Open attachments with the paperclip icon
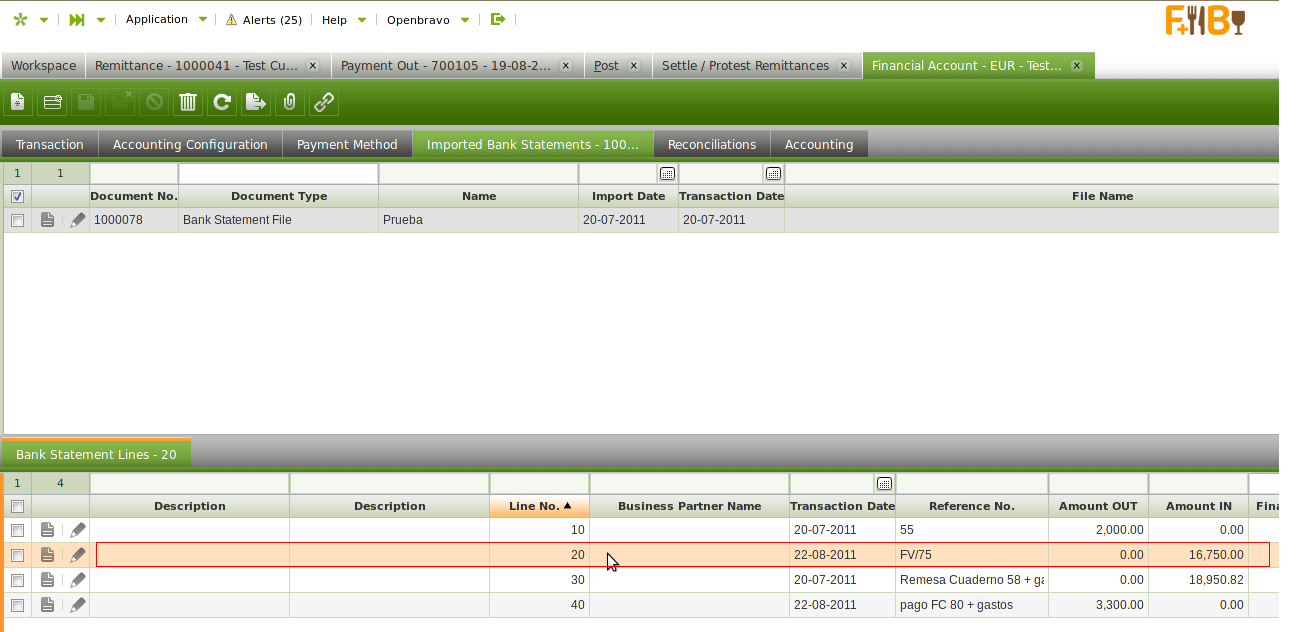1309x632 pixels. [x=289, y=102]
